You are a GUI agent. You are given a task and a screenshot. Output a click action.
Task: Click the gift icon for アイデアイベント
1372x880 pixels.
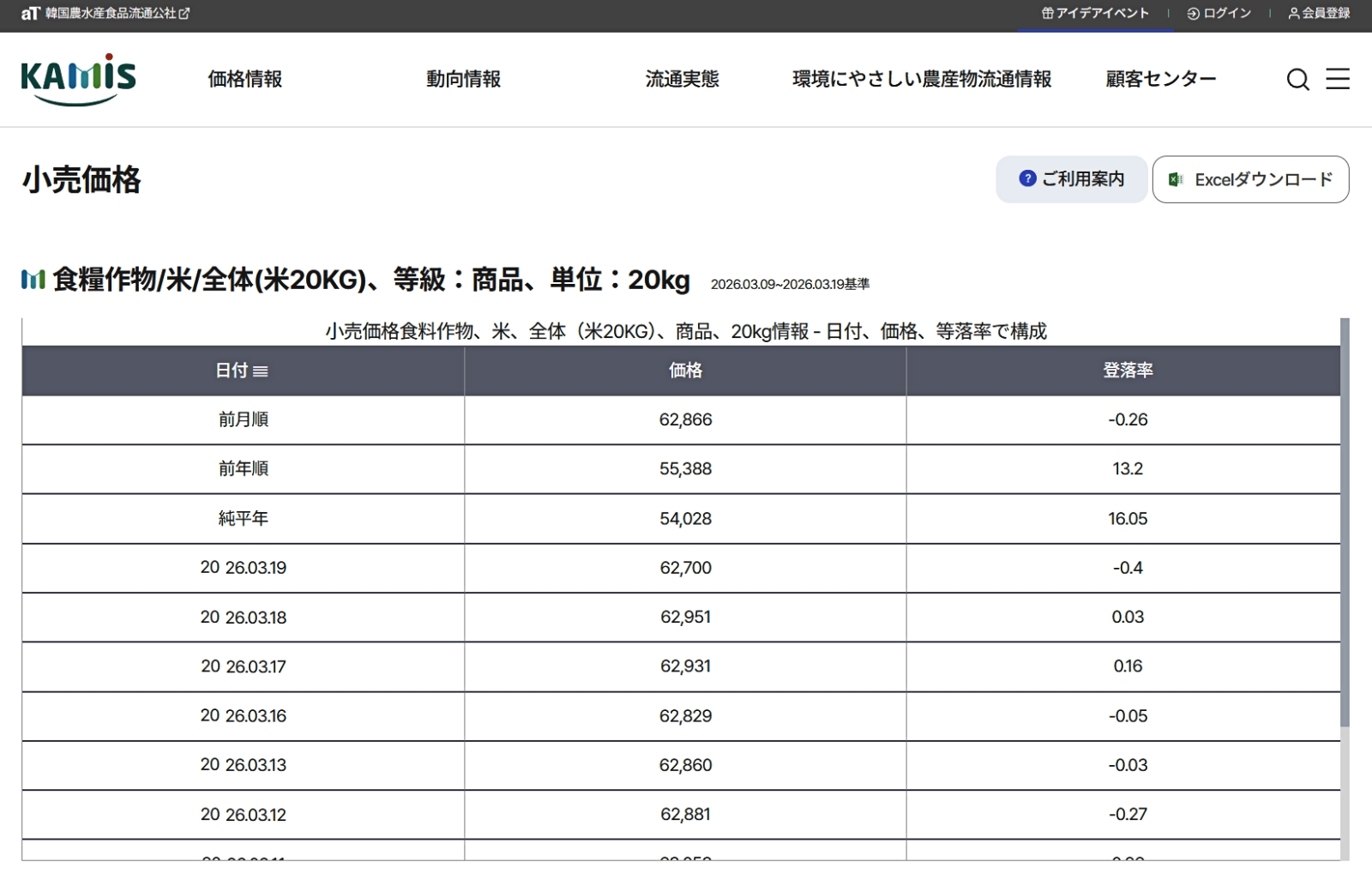pos(1047,14)
